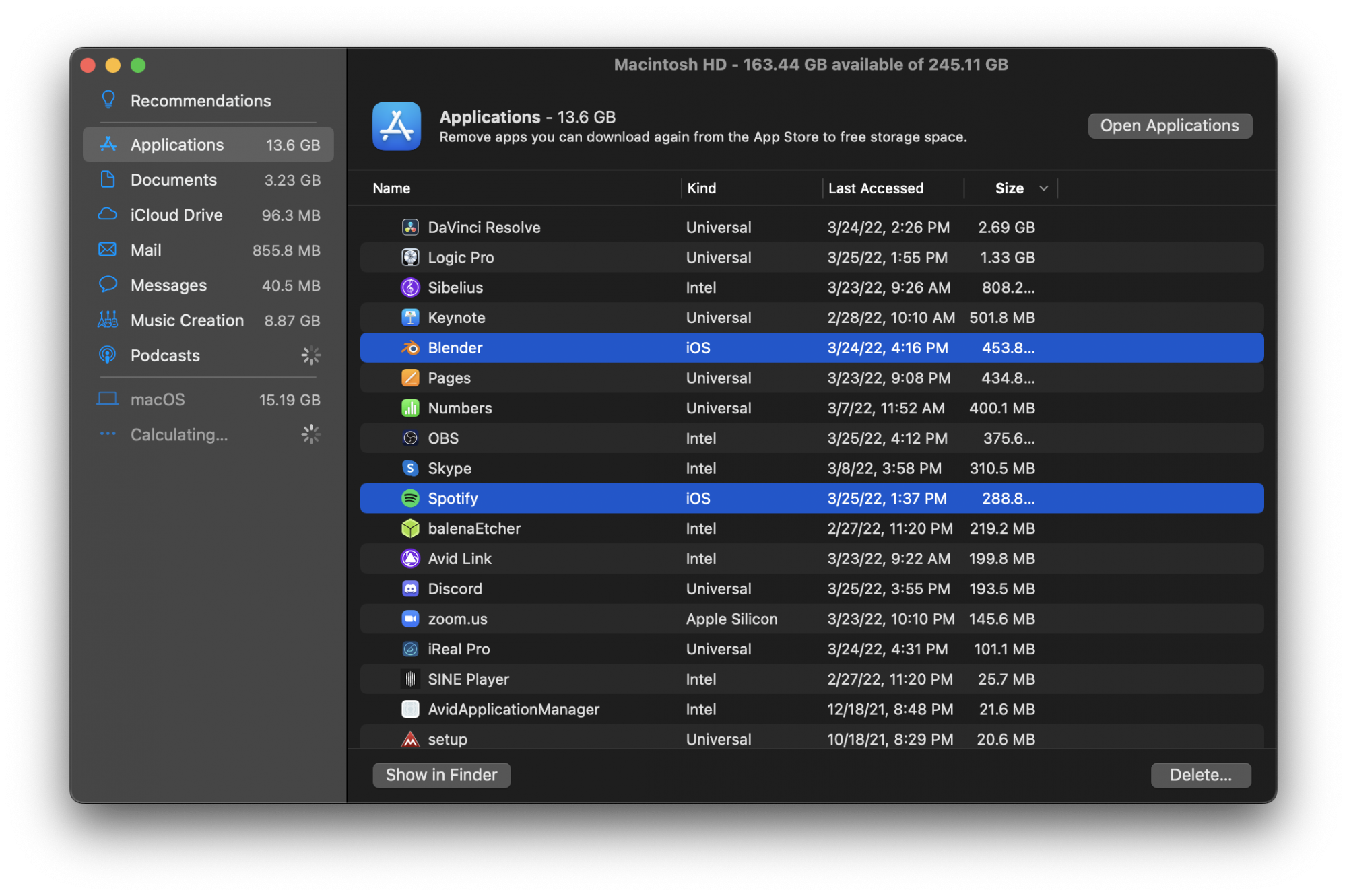Image resolution: width=1347 pixels, height=896 pixels.
Task: Click the Documents sidebar icon
Action: [x=108, y=180]
